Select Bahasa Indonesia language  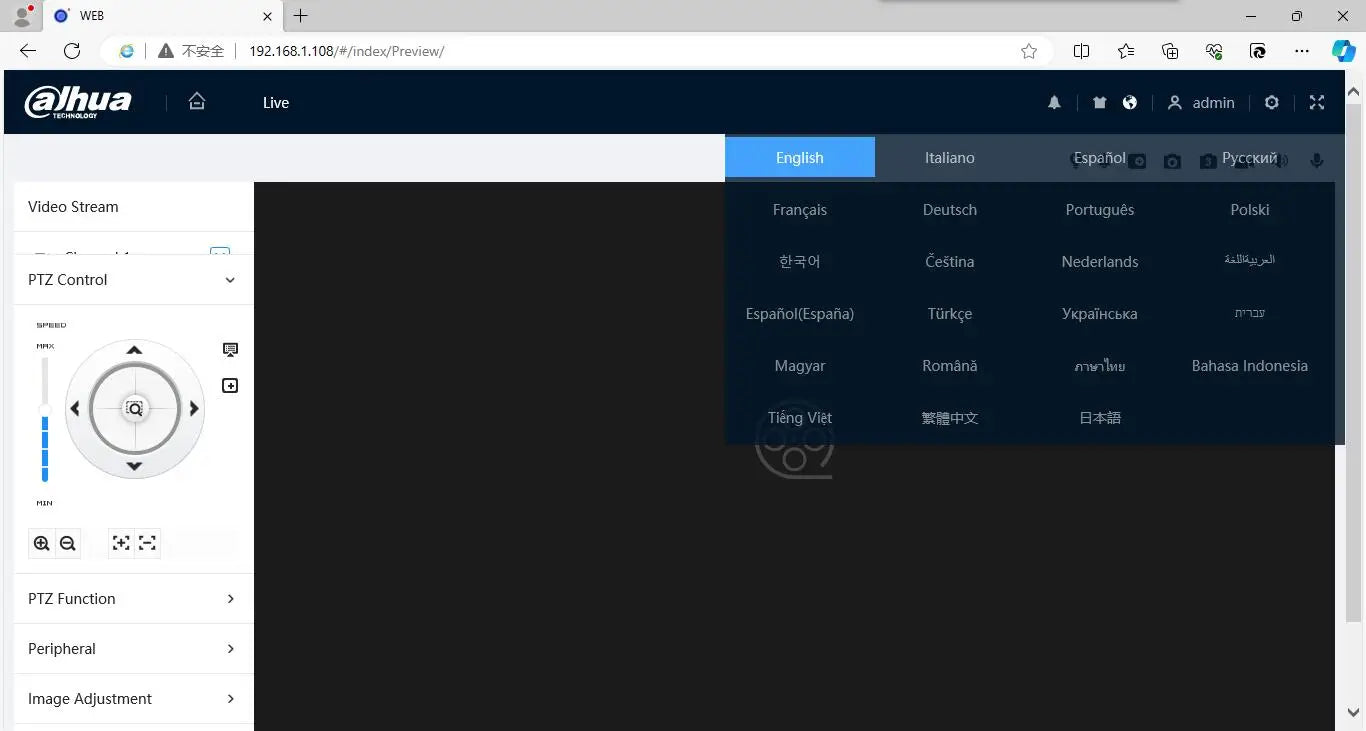(x=1250, y=365)
